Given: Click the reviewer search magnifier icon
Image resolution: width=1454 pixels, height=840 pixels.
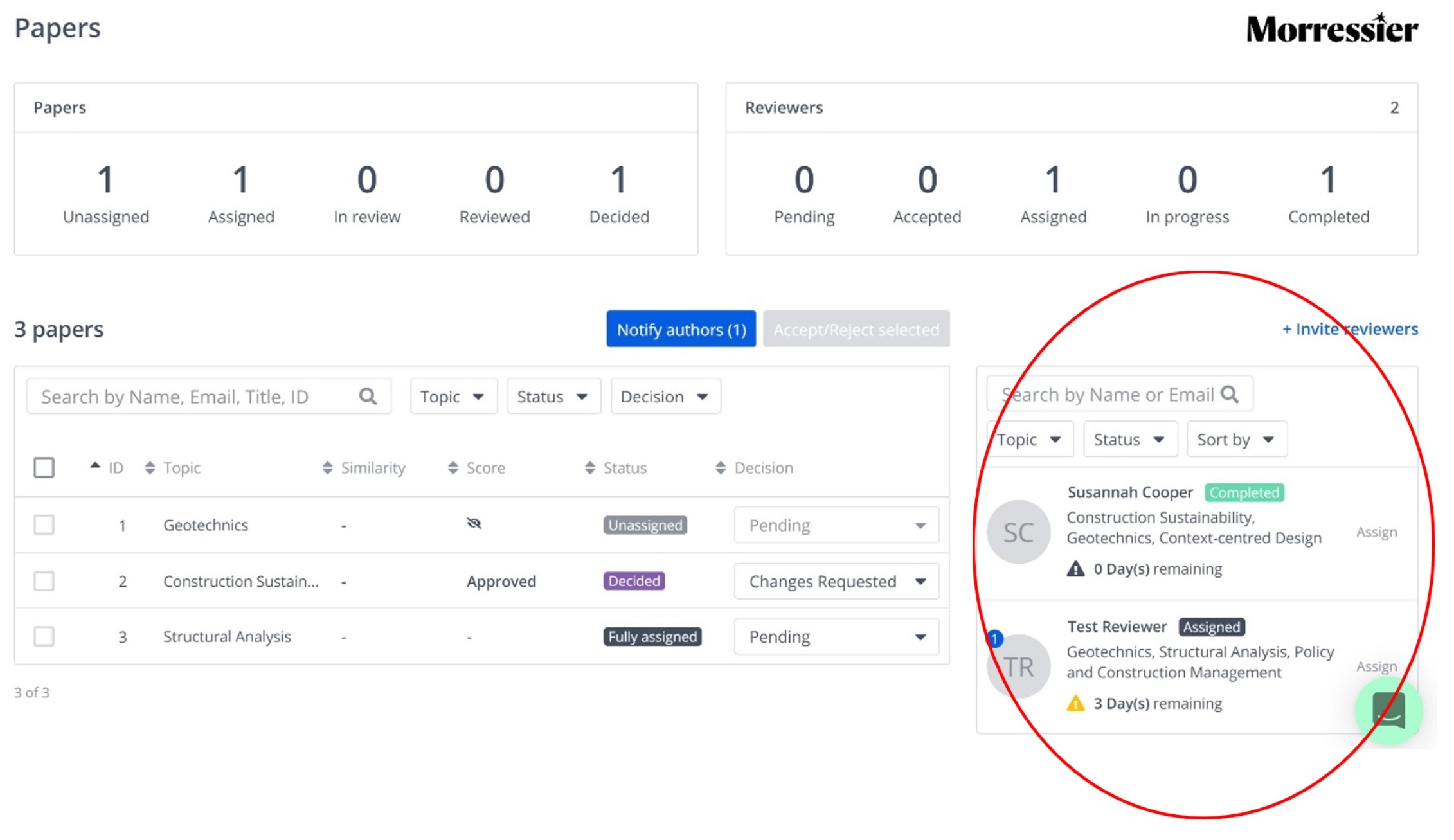Looking at the screenshot, I should click(1229, 394).
